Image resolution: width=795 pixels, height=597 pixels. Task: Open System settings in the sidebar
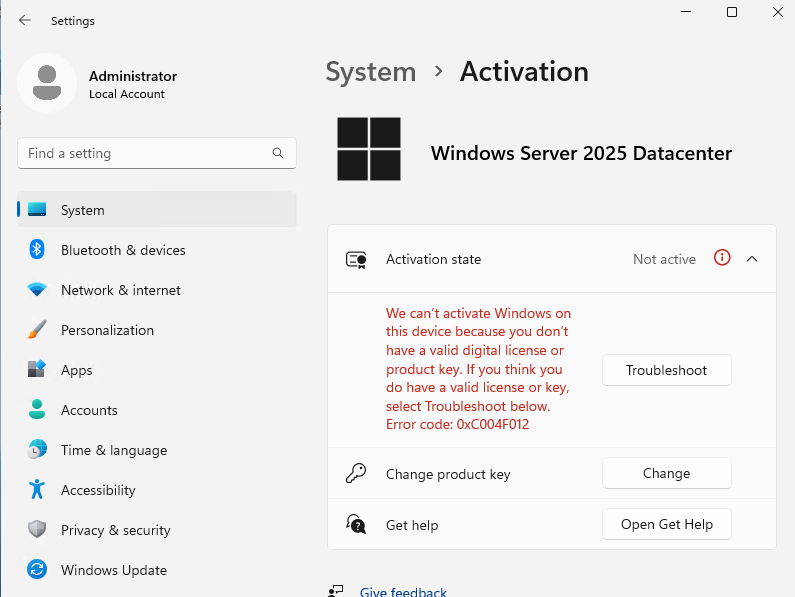[x=157, y=209]
